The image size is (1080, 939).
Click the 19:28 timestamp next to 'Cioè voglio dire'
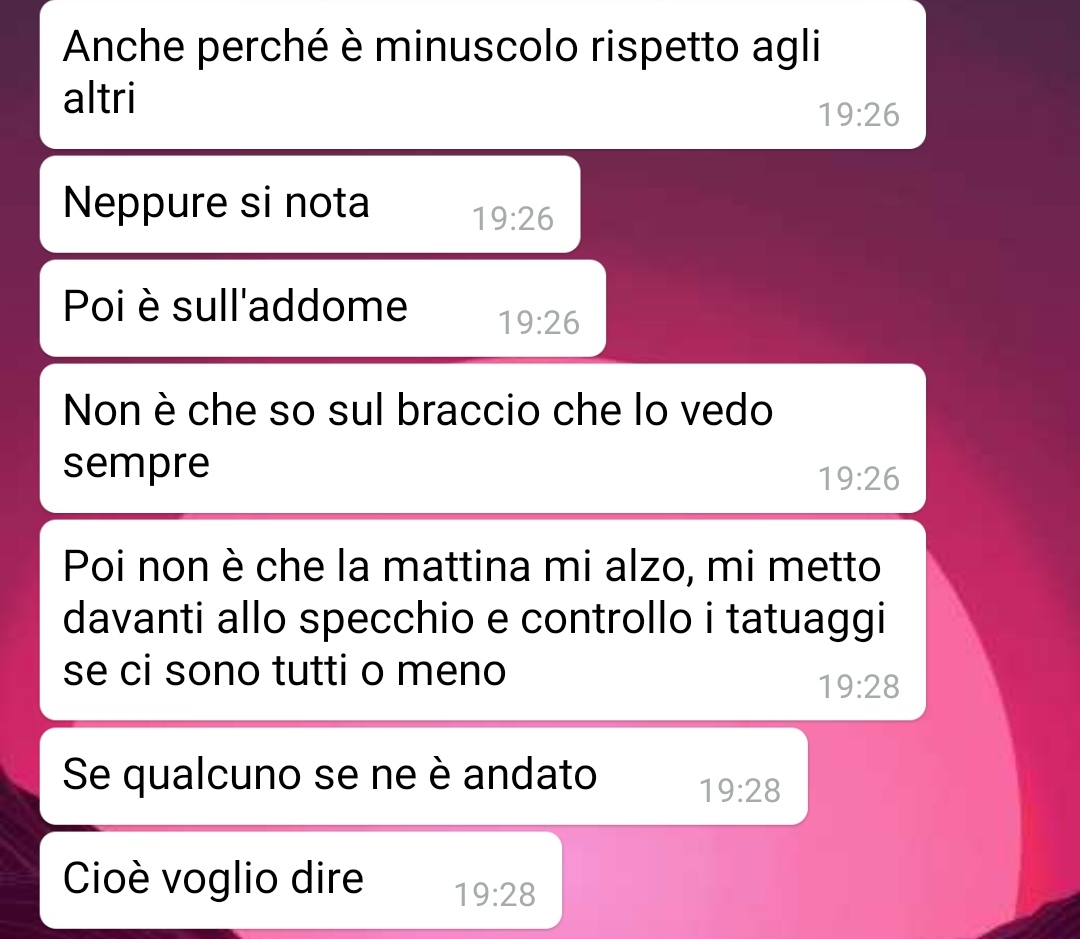click(495, 895)
